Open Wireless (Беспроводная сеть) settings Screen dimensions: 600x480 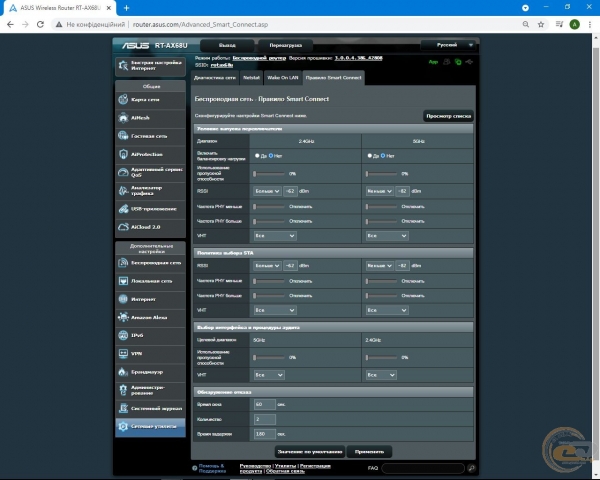tap(150, 263)
